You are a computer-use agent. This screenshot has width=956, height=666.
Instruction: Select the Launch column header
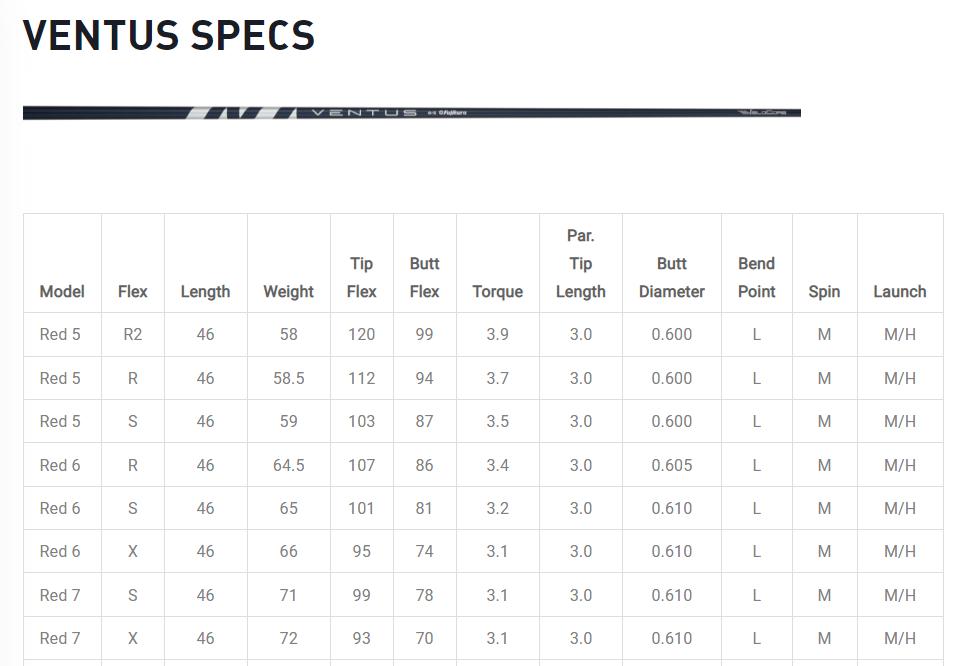(x=899, y=292)
